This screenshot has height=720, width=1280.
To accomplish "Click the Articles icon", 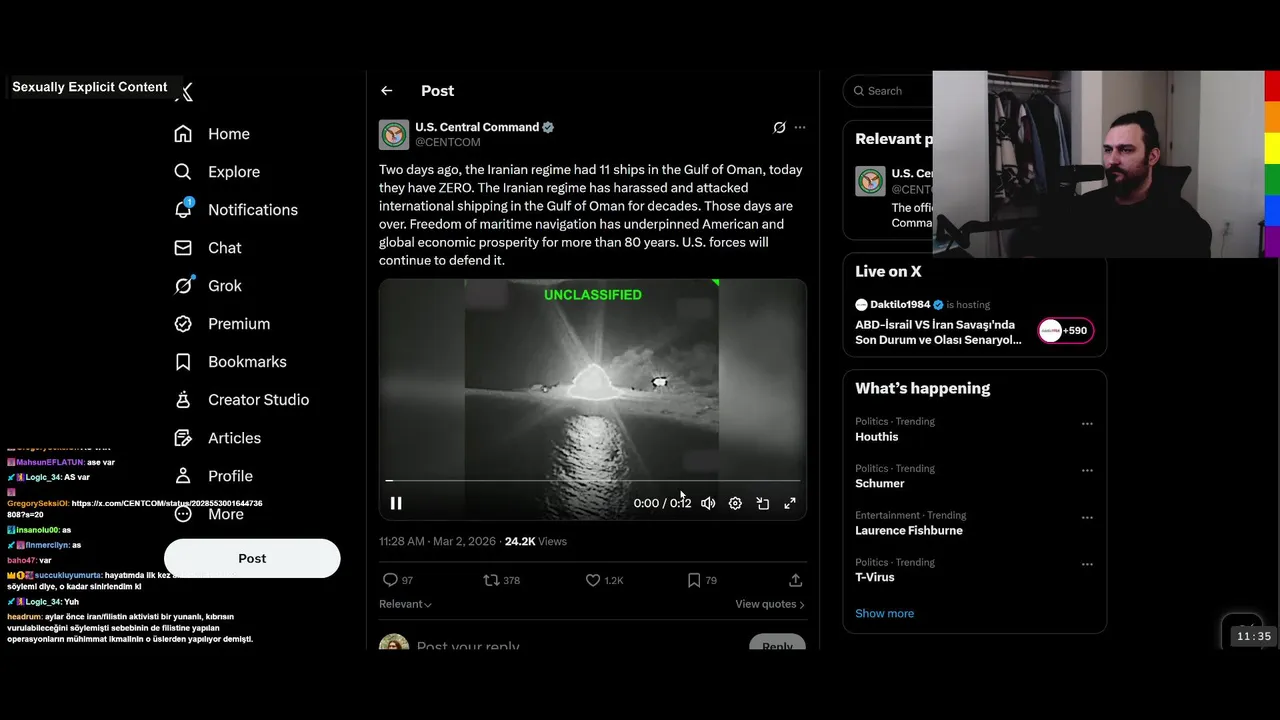I will pyautogui.click(x=183, y=438).
